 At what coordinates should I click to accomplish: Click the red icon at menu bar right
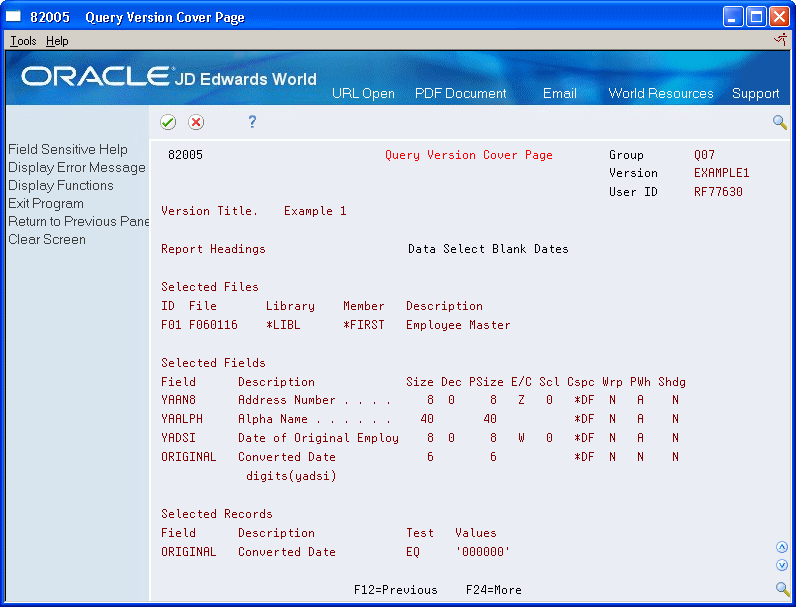click(x=780, y=40)
